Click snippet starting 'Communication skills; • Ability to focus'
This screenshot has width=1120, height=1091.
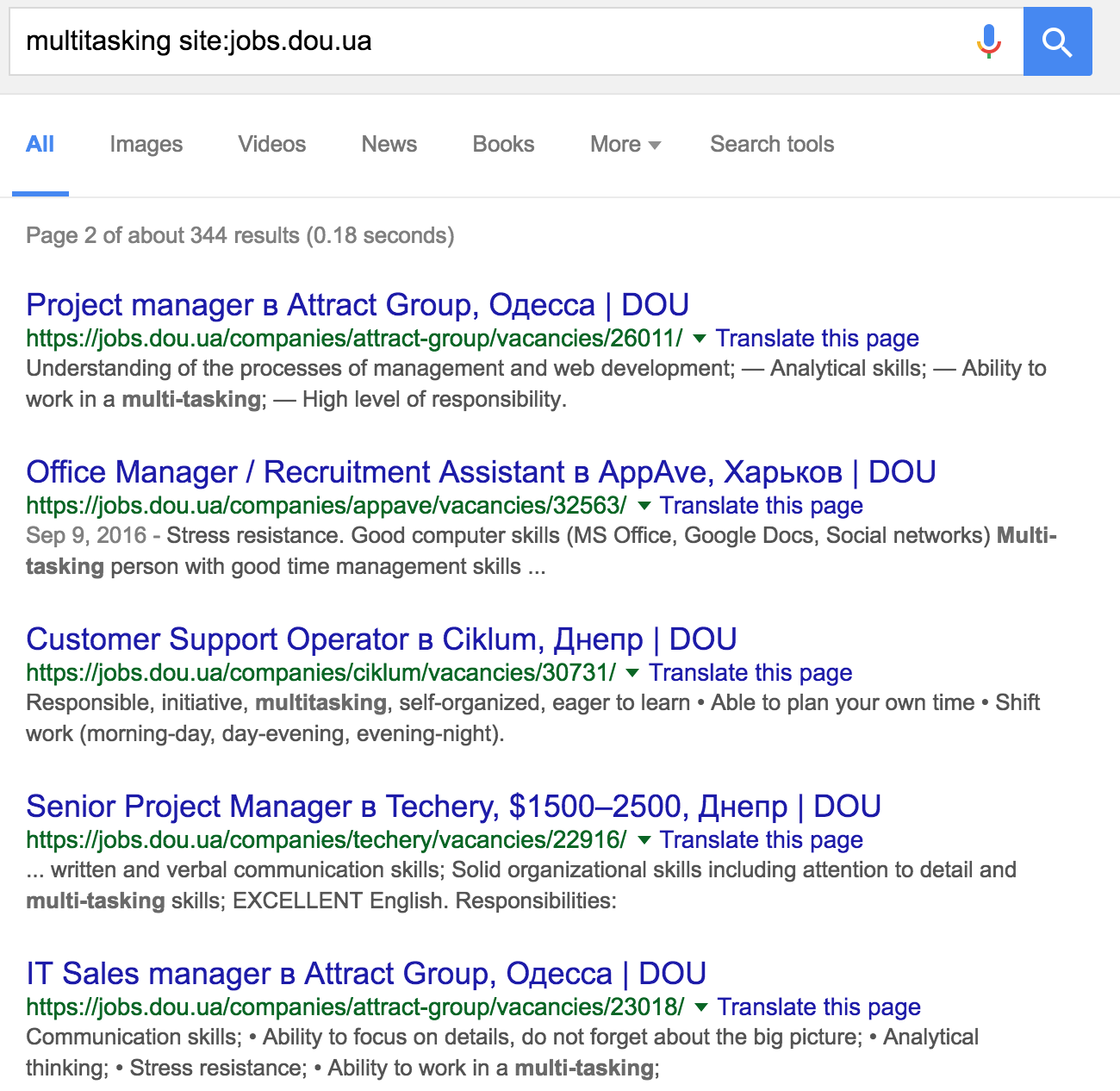(502, 1053)
